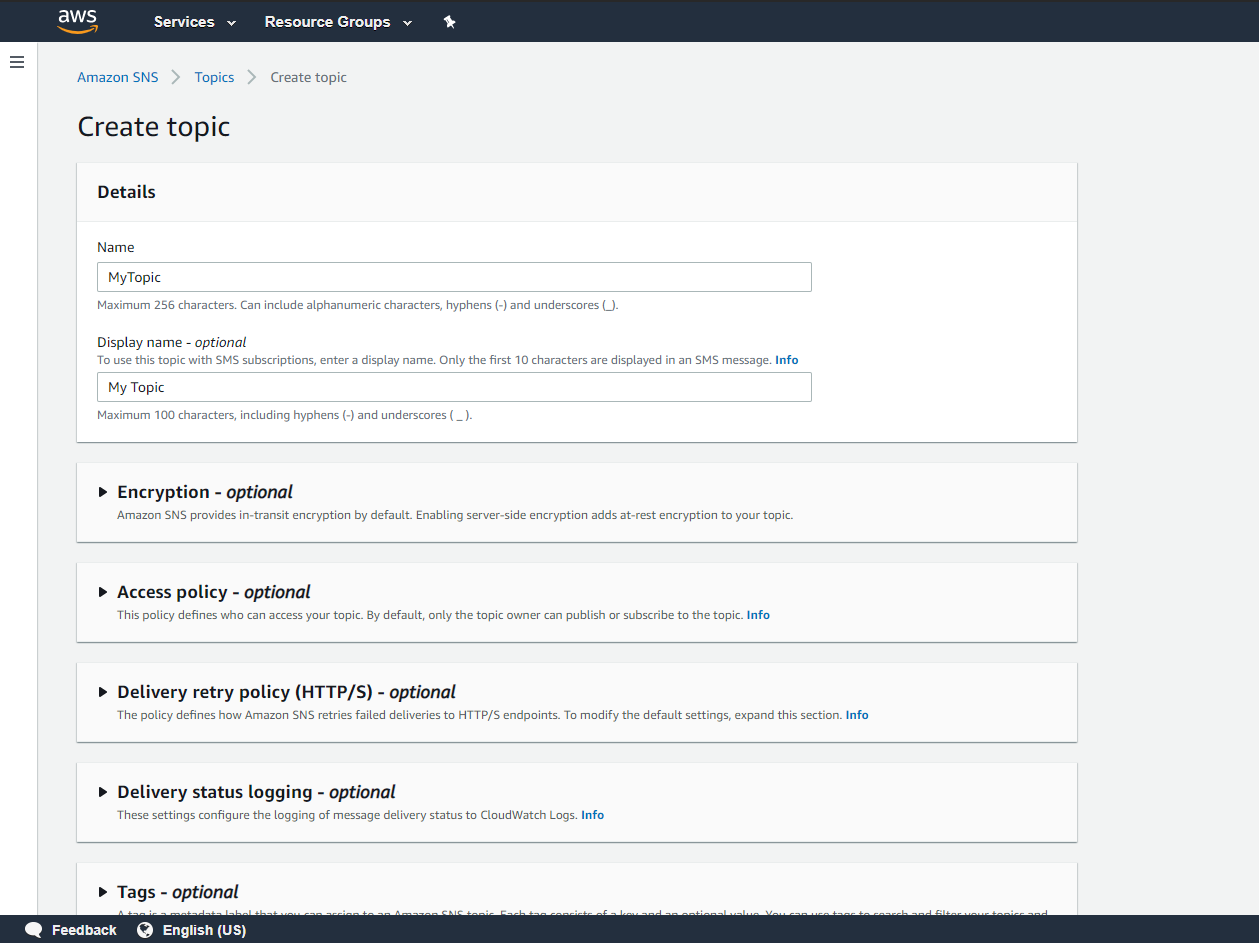Open the Resource Groups dropdown menu

pyautogui.click(x=338, y=22)
